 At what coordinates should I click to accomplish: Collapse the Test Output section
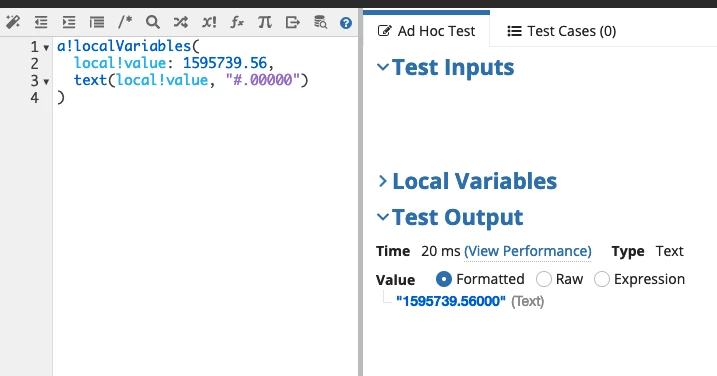(x=383, y=217)
